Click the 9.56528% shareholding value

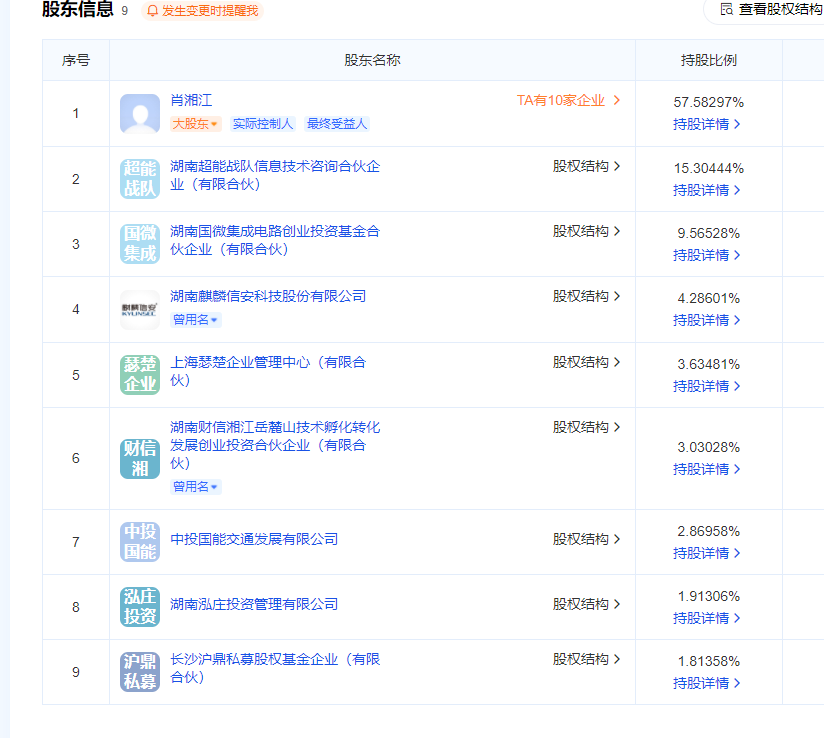(708, 233)
